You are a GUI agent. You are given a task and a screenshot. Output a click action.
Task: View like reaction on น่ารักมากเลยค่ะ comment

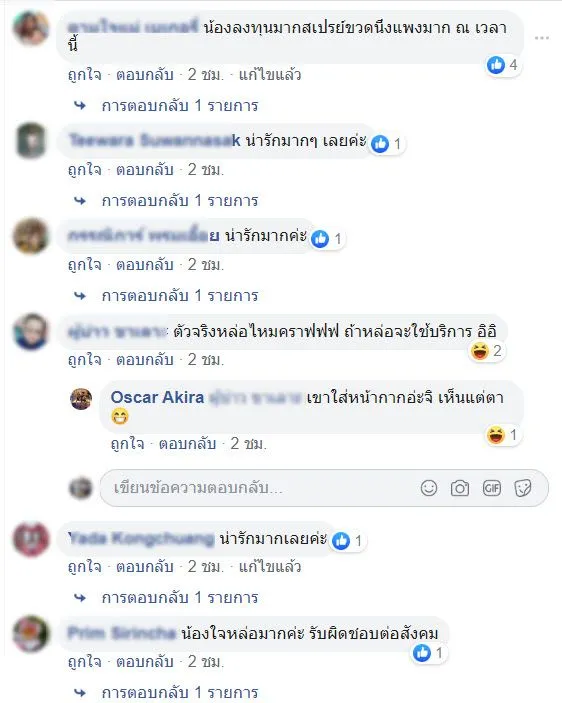[348, 541]
